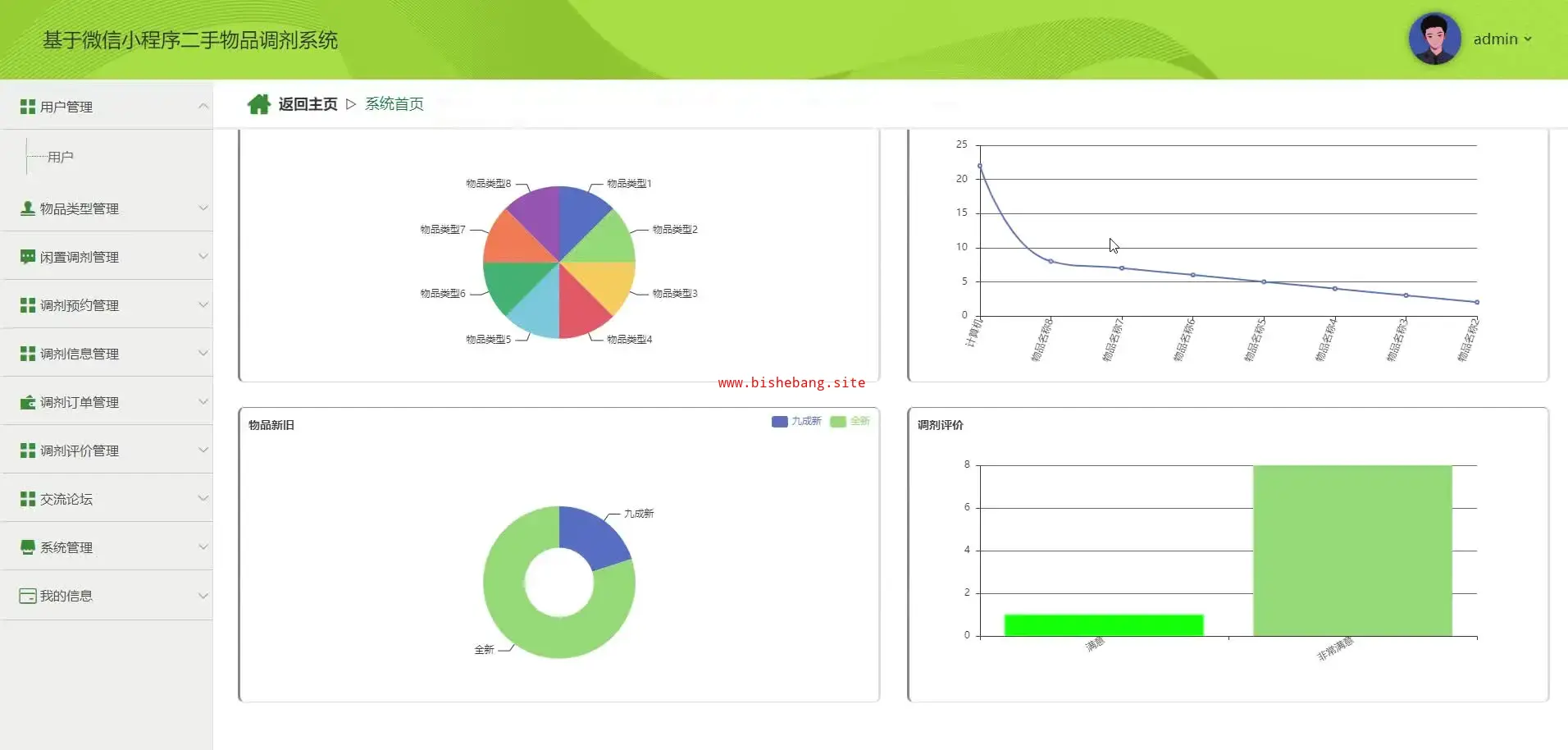This screenshot has height=750, width=1568.
Task: Expand the 调剂预约管理 chevron
Action: [203, 304]
